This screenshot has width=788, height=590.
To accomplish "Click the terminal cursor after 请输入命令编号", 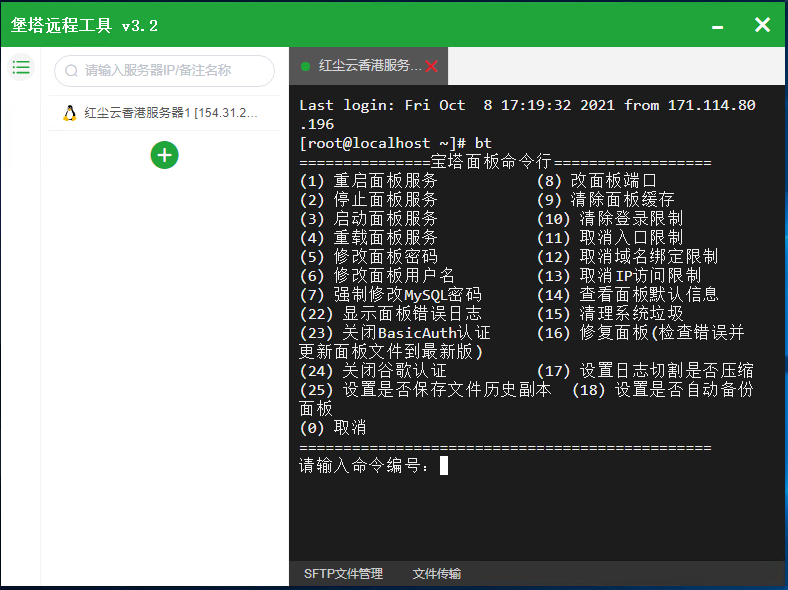I will 444,465.
